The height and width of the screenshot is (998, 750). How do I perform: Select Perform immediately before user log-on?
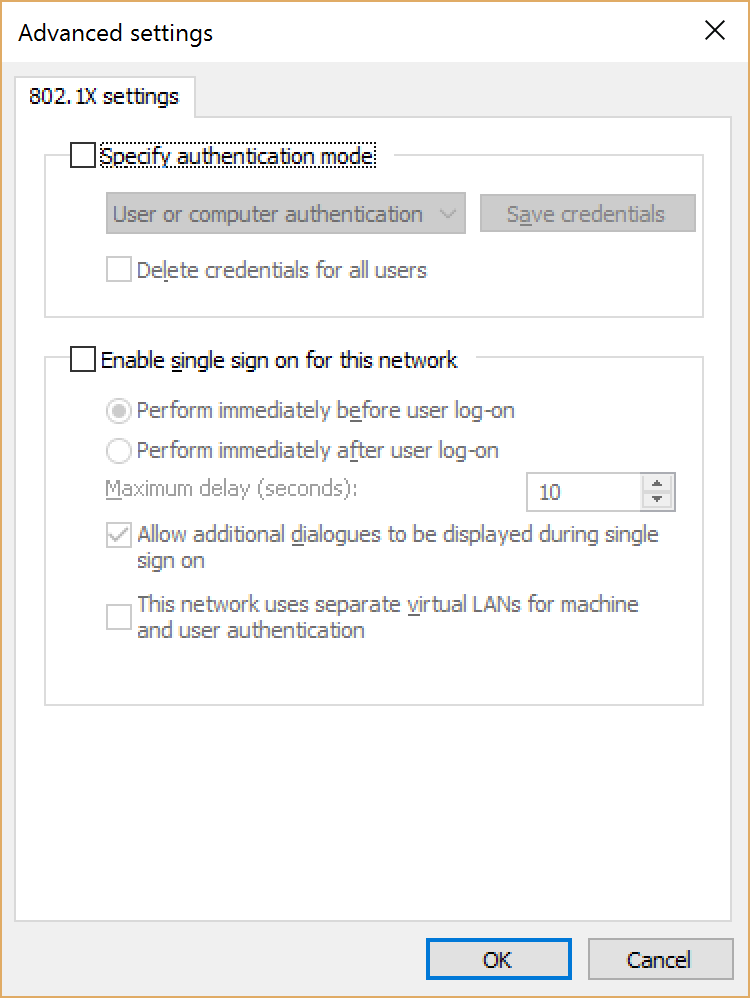point(118,411)
